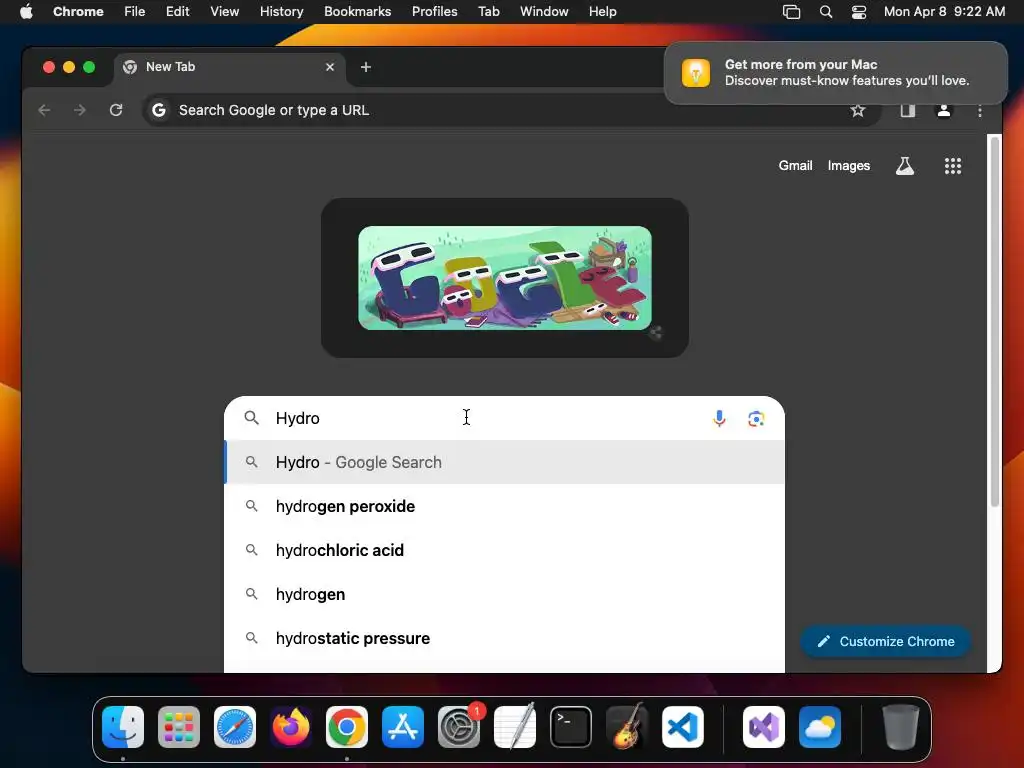Select the 'hydrogen' suggestion

click(x=504, y=594)
